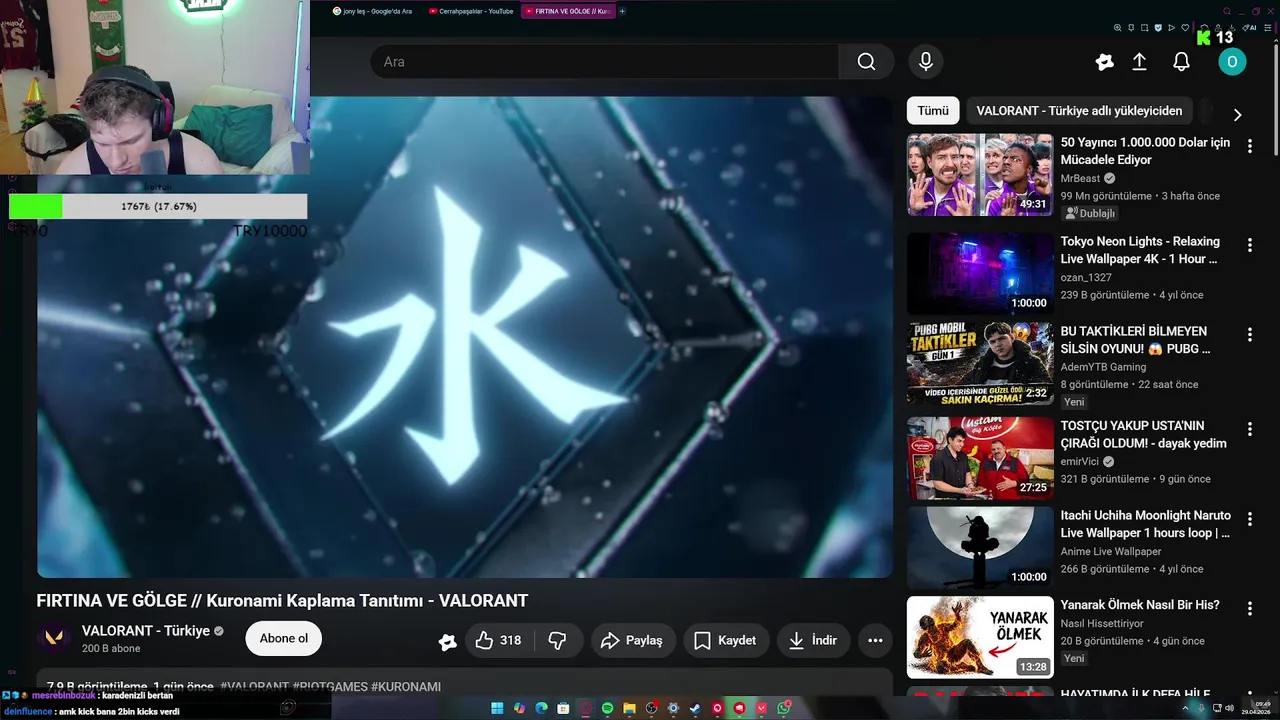Select the Tümü filter chip
The height and width of the screenshot is (720, 1280).
click(933, 111)
